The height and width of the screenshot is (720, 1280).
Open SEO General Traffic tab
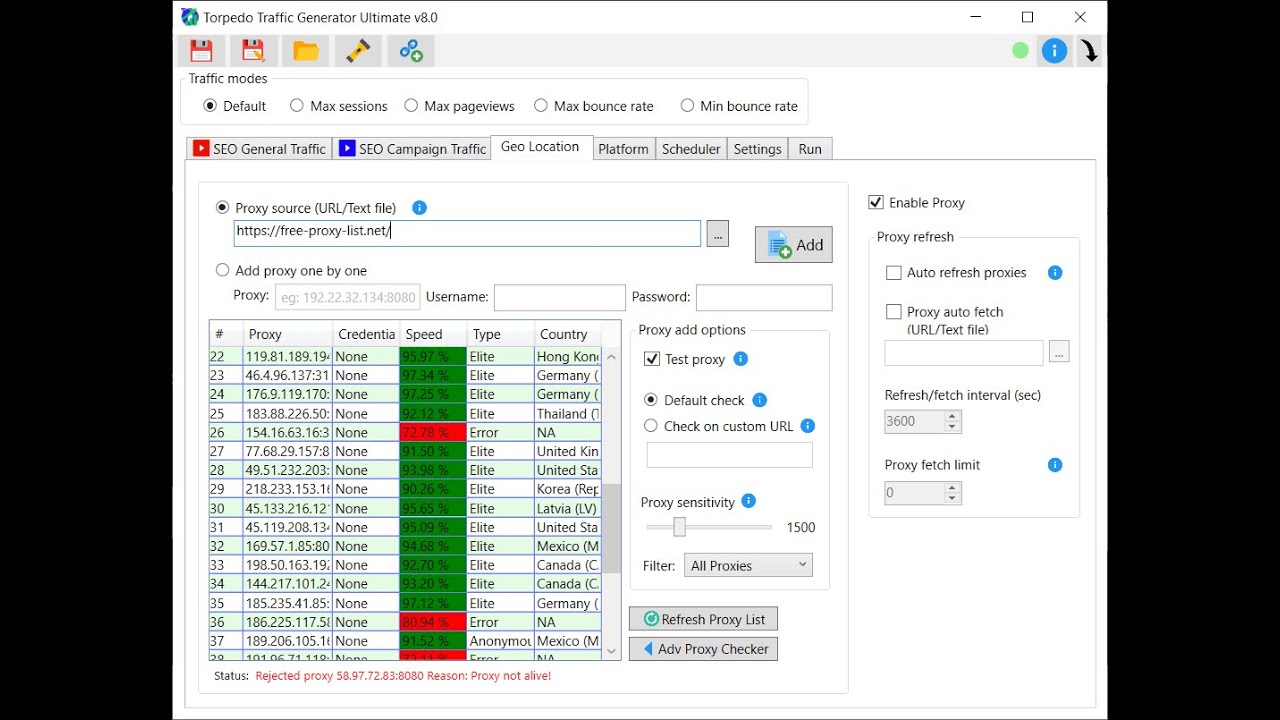(259, 149)
